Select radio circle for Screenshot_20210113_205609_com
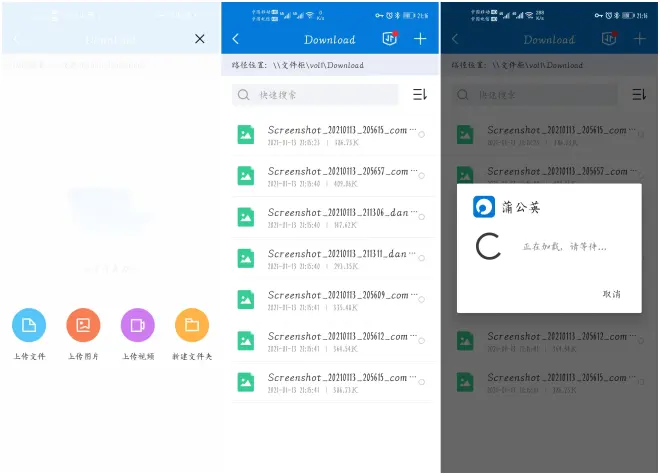The image size is (660, 475). coord(422,299)
